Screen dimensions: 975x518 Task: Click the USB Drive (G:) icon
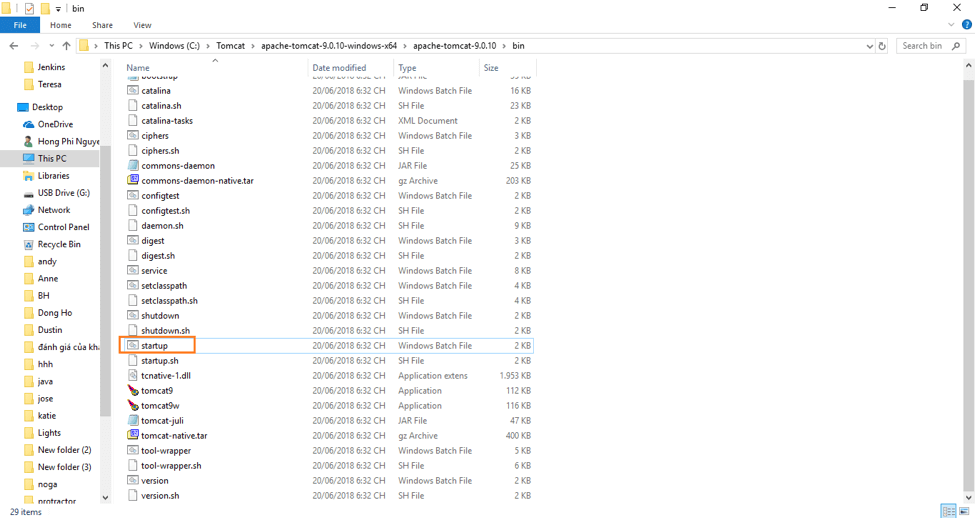click(x=28, y=193)
